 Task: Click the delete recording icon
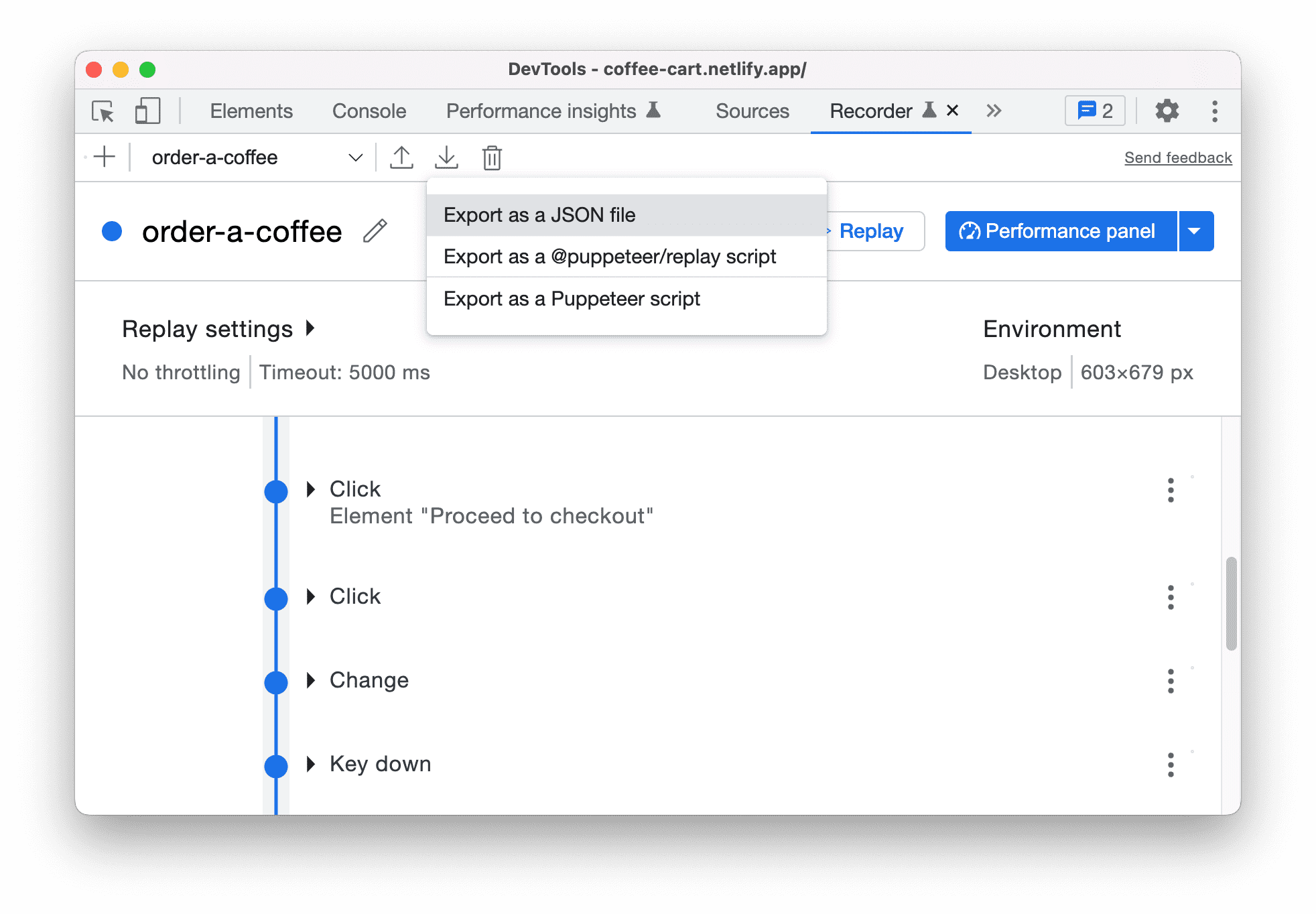click(492, 158)
